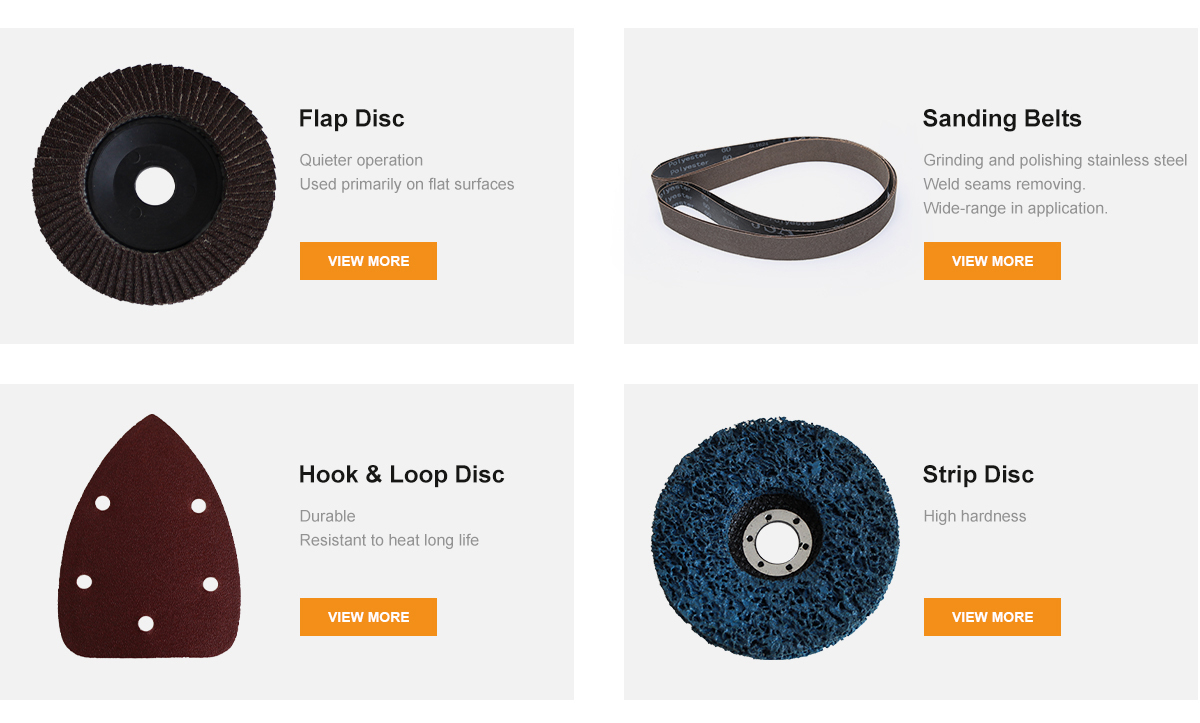The image size is (1200, 723).
Task: Click the 'Weld seams removing.' text
Action: 1004,184
